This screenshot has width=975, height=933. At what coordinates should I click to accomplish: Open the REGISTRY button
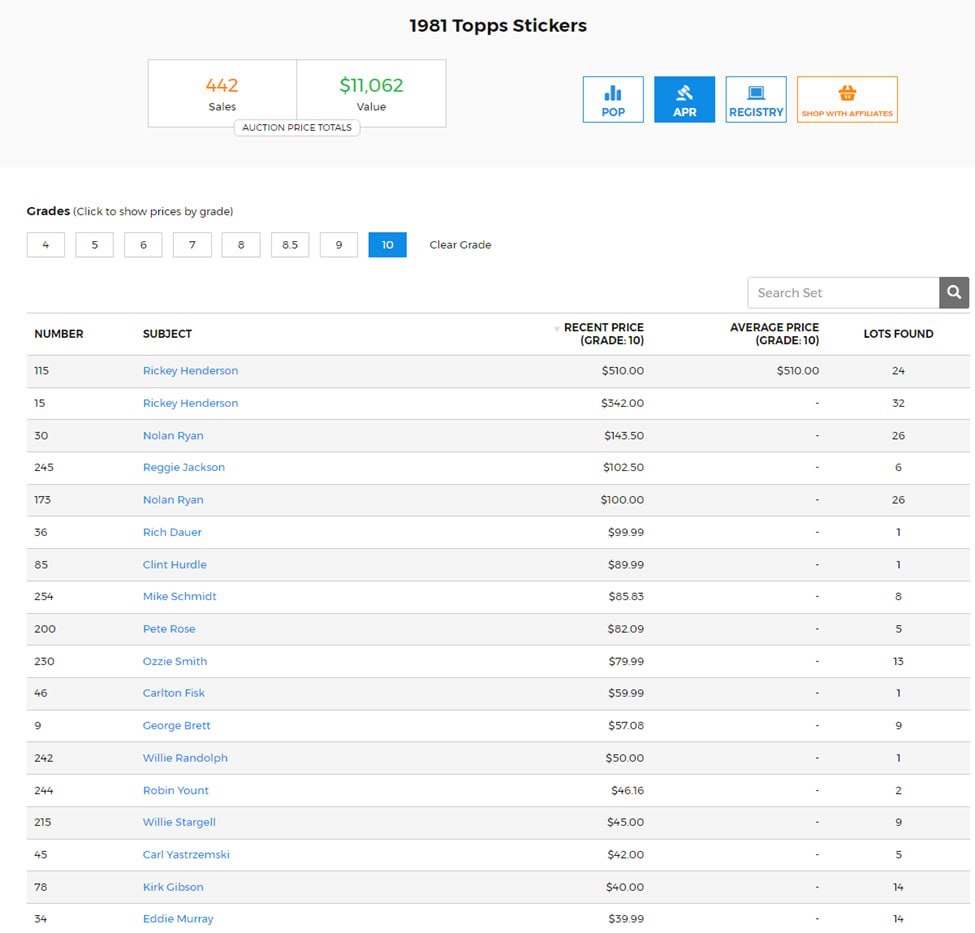tap(756, 100)
